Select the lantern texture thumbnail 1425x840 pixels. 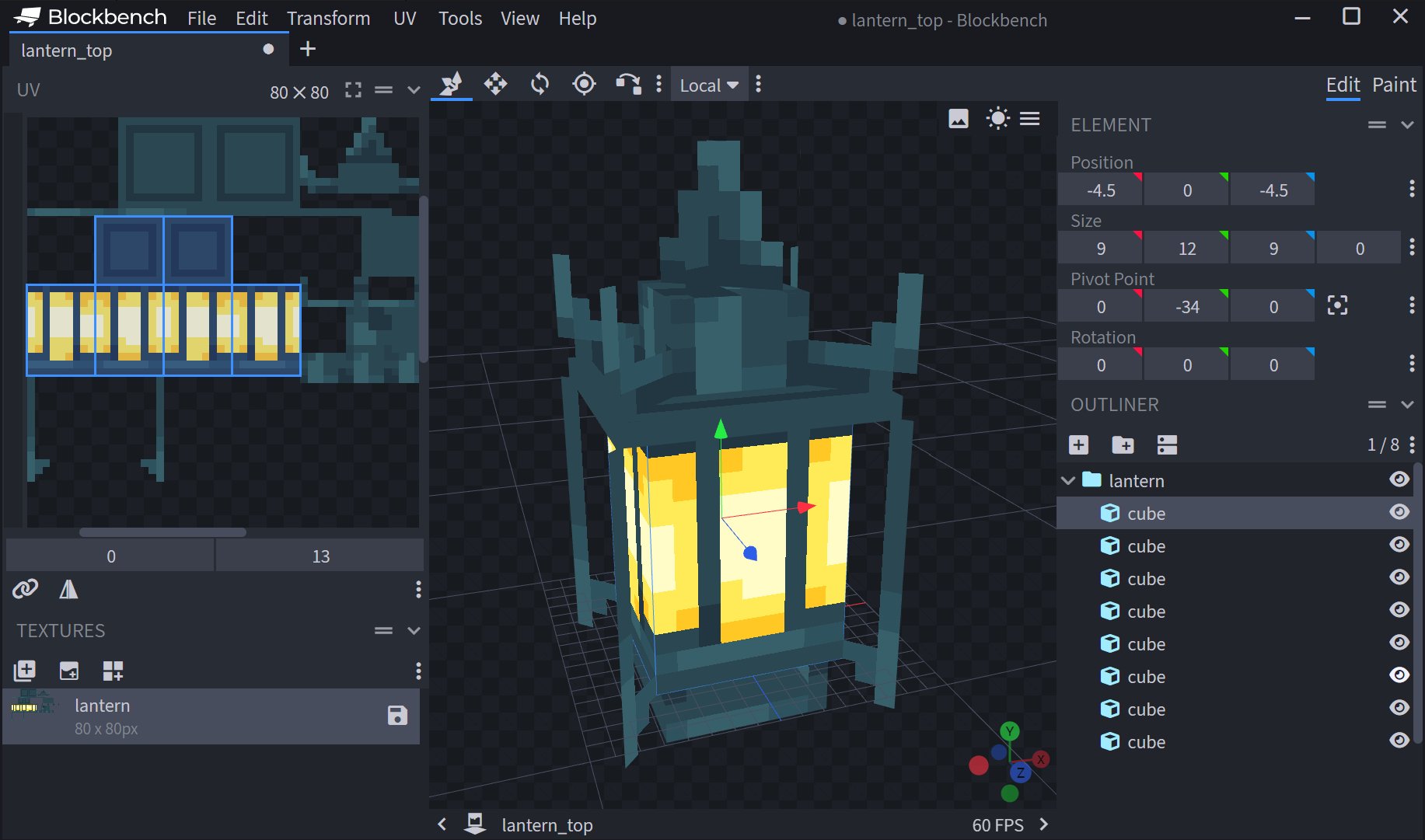point(33,715)
